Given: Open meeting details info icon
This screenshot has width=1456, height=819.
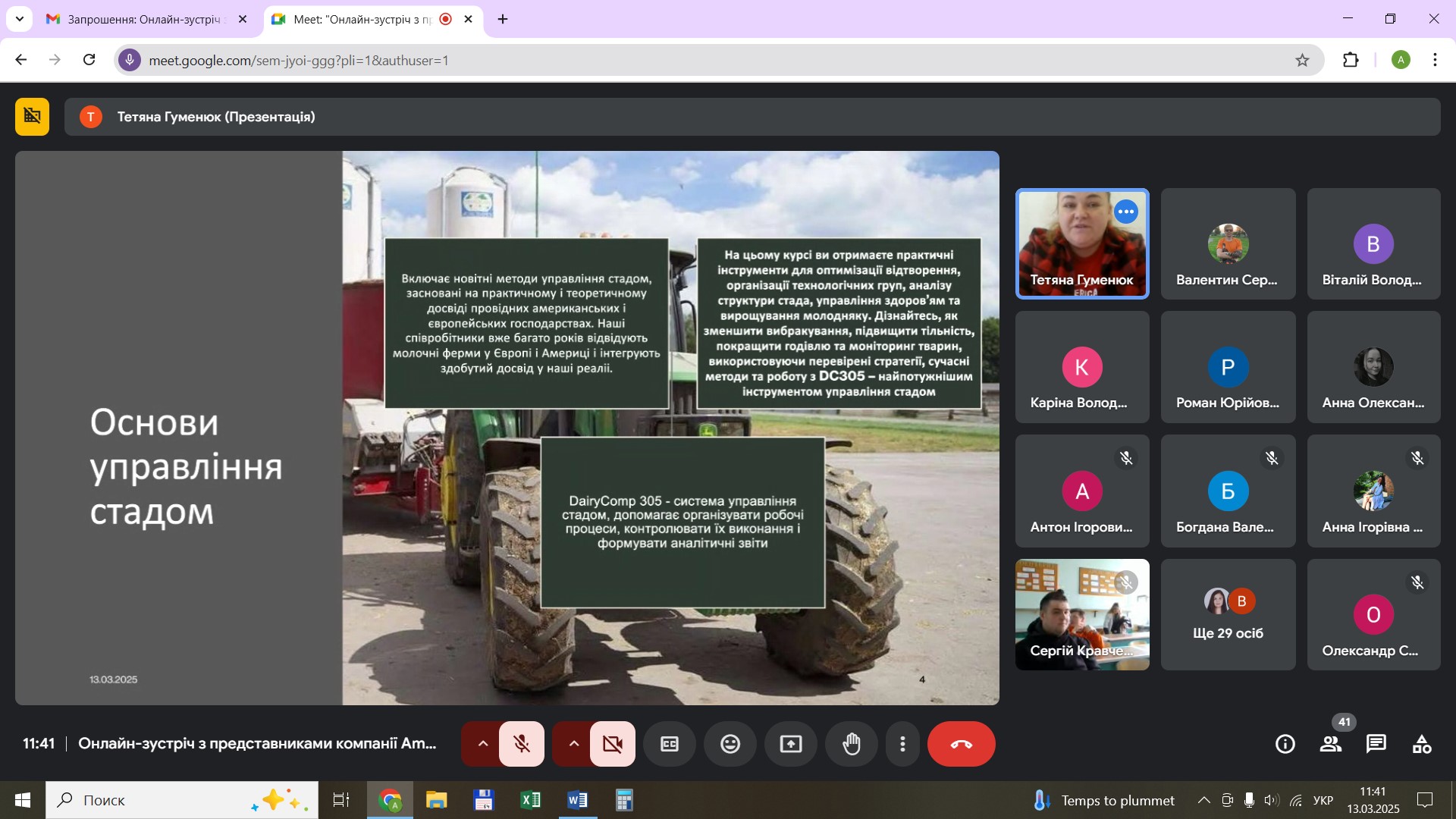Looking at the screenshot, I should coord(1285,744).
